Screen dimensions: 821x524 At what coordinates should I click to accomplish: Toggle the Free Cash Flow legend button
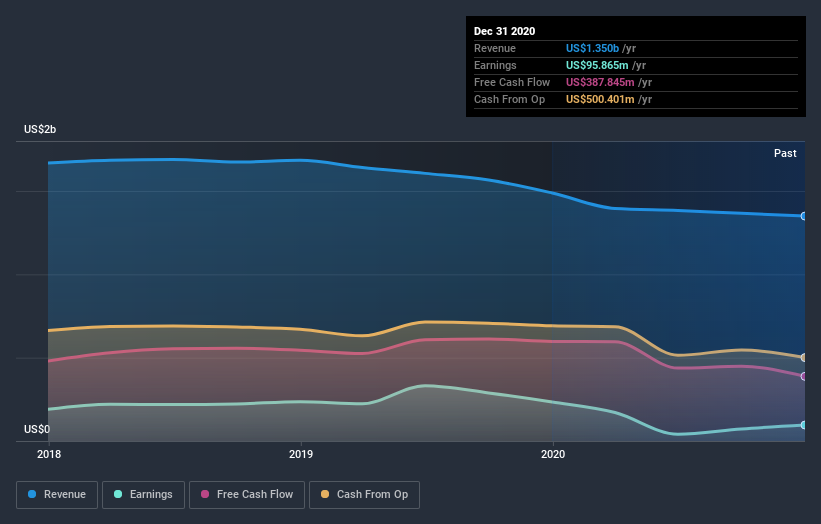[x=247, y=495]
